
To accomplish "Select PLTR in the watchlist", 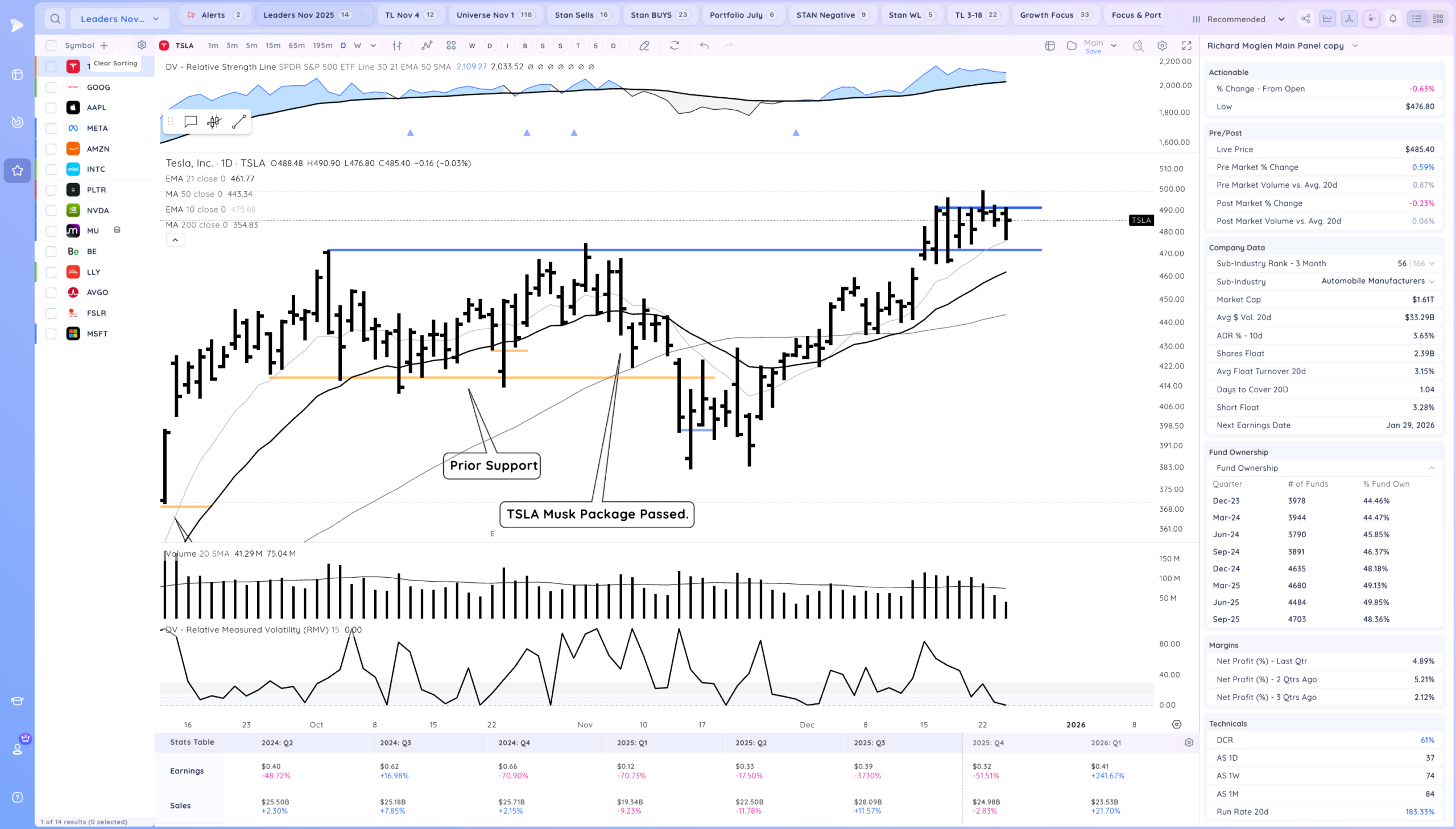I will (96, 189).
